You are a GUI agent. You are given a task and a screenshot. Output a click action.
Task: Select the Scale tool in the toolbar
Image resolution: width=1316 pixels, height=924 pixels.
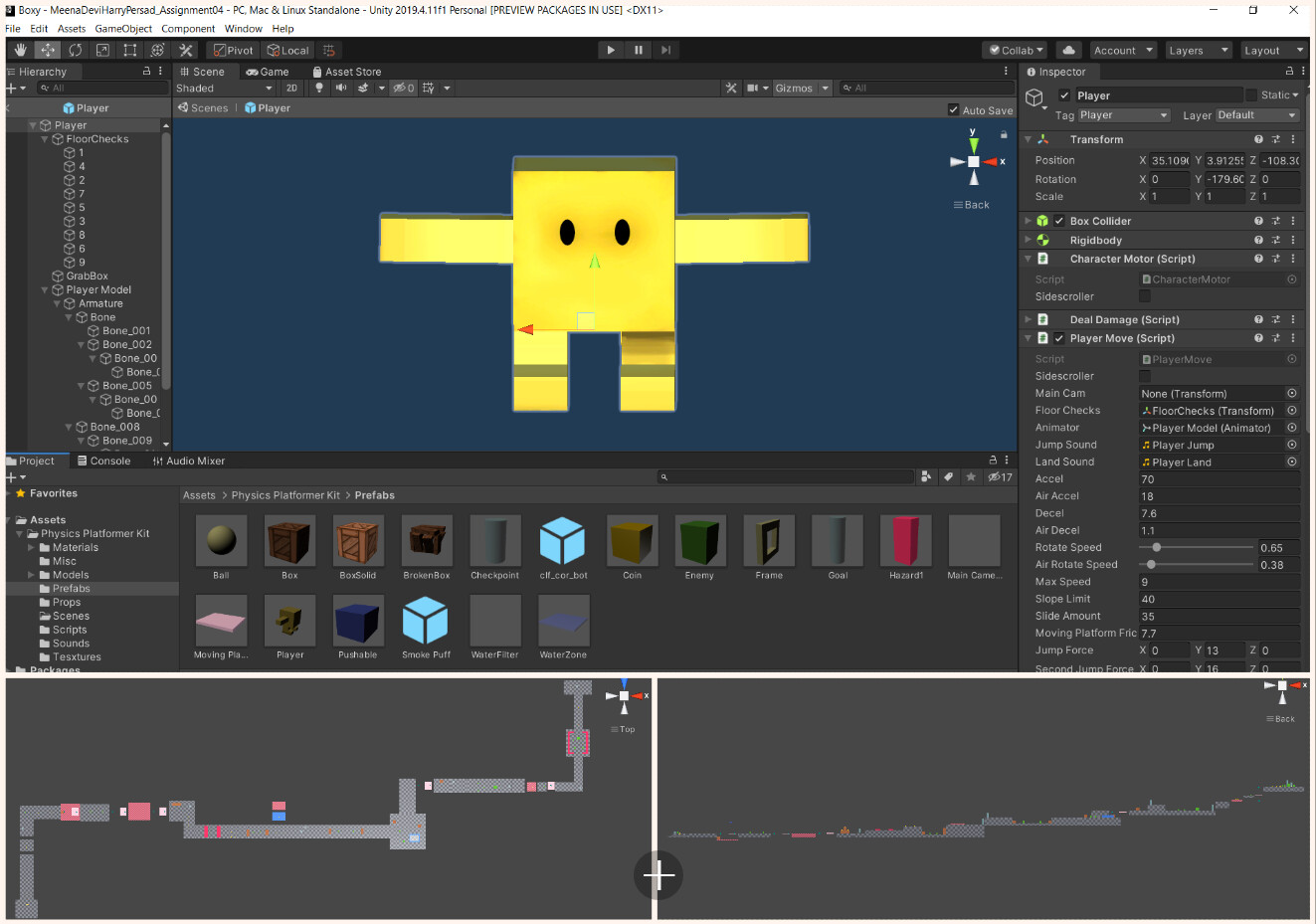point(102,49)
